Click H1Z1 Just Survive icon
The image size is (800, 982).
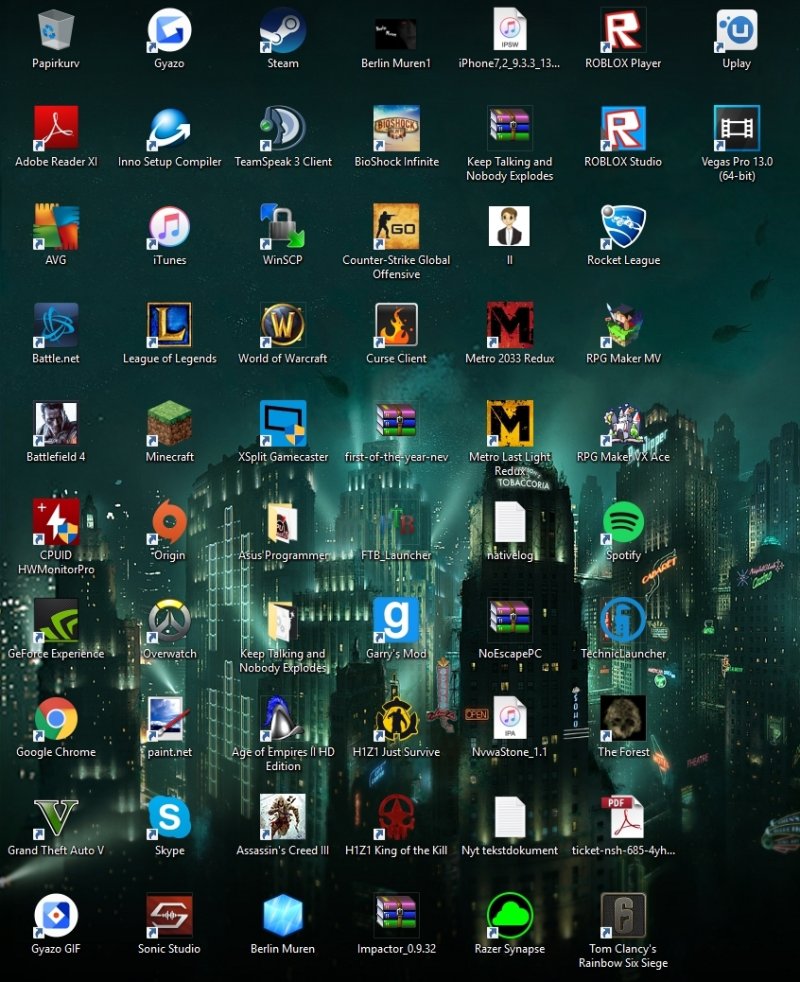point(396,718)
